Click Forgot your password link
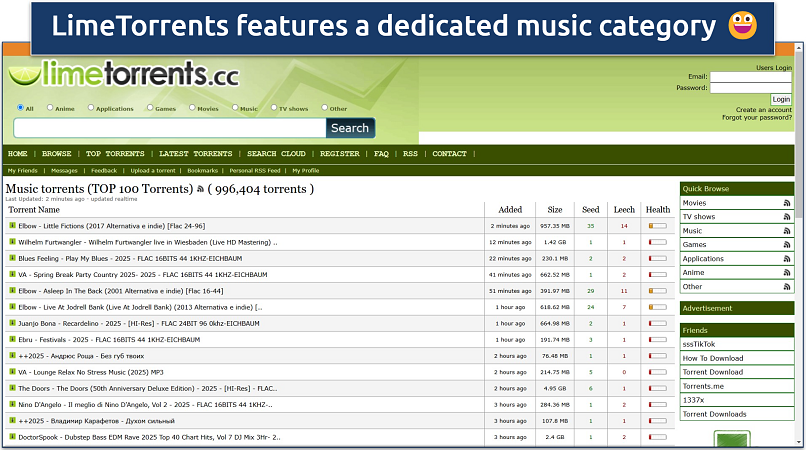The image size is (806, 450). (757, 117)
